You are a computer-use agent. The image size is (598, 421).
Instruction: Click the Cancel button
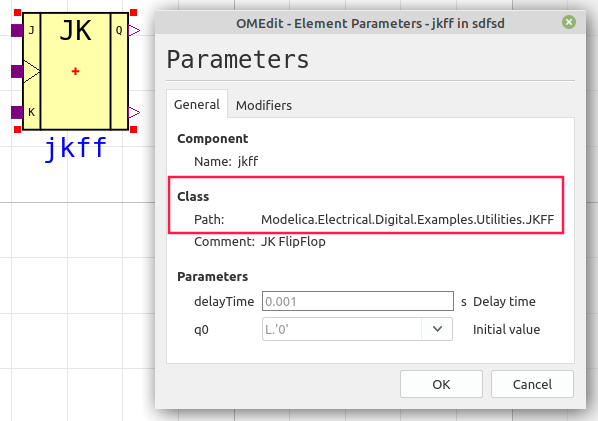532,384
